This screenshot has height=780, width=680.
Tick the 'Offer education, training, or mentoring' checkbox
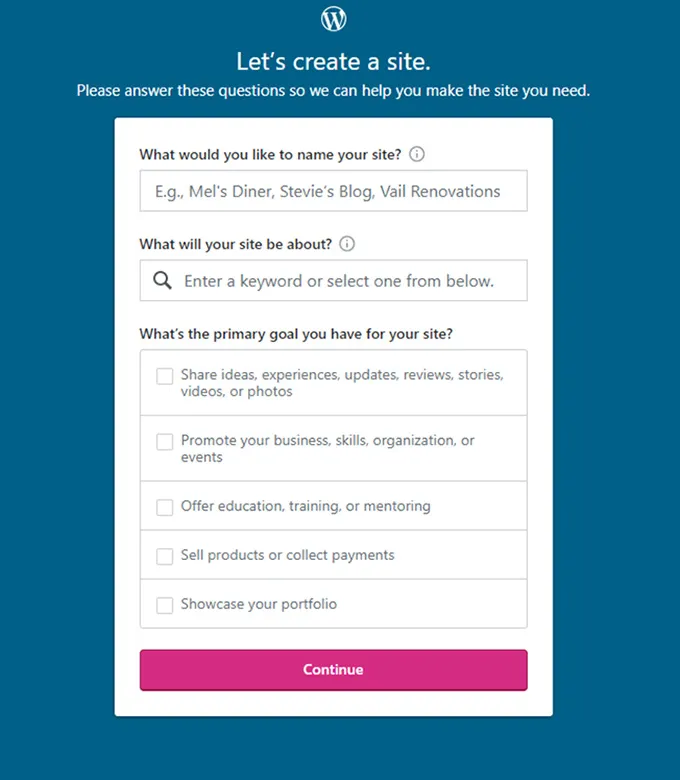point(165,507)
